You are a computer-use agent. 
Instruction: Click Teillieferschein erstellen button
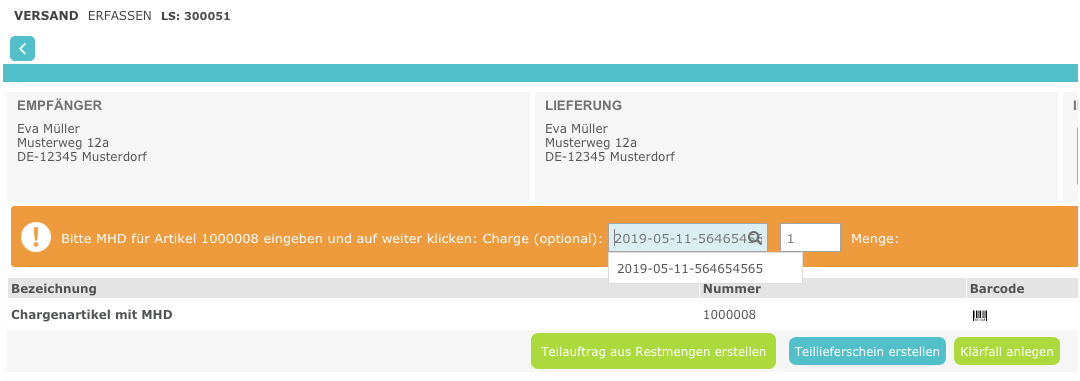coord(867,351)
